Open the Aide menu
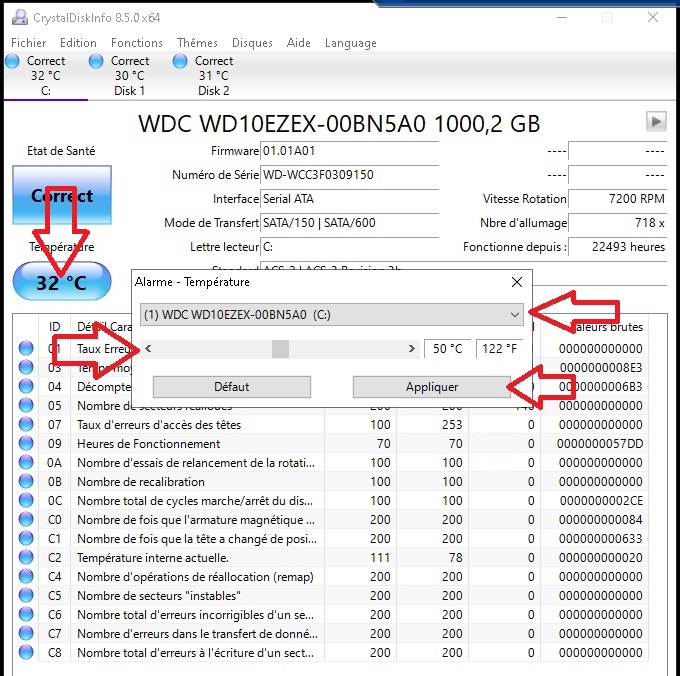680x676 pixels. (x=298, y=43)
